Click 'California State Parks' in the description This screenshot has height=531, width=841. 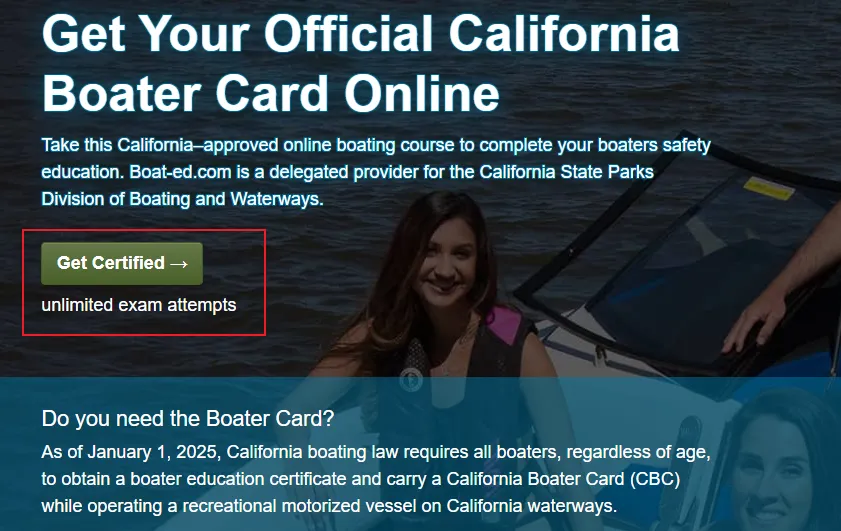566,172
